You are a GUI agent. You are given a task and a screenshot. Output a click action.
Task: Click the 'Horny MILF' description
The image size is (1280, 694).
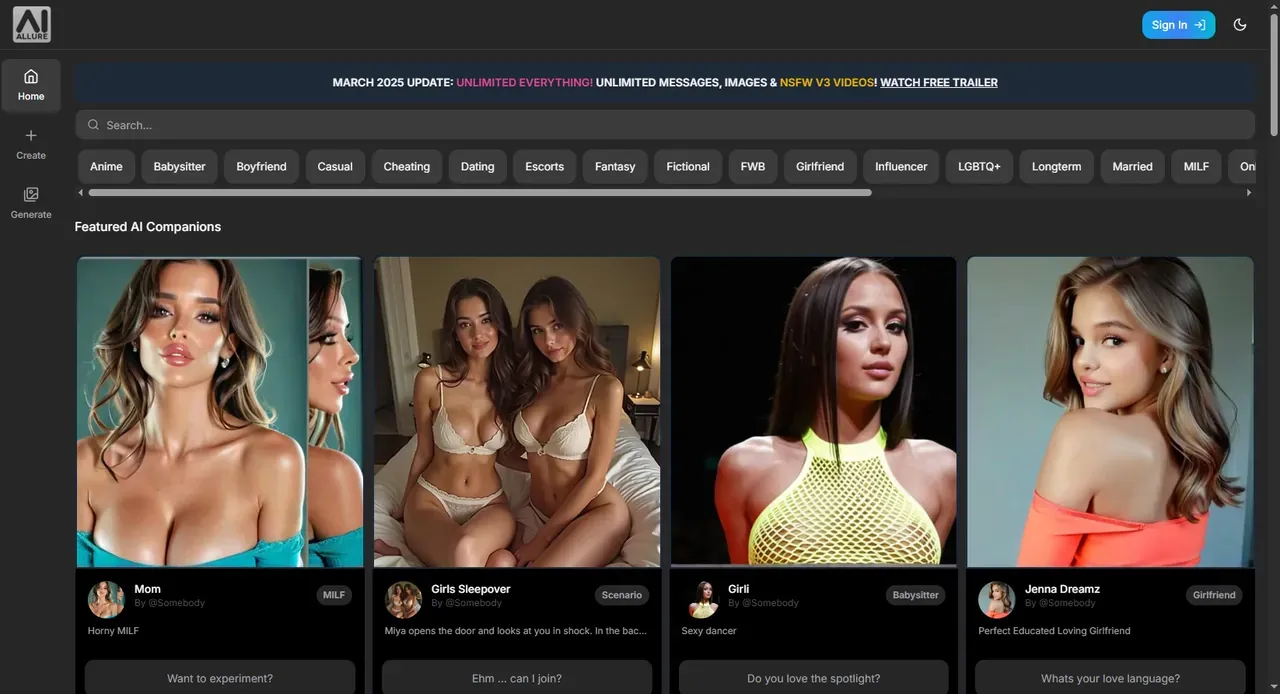tap(113, 631)
